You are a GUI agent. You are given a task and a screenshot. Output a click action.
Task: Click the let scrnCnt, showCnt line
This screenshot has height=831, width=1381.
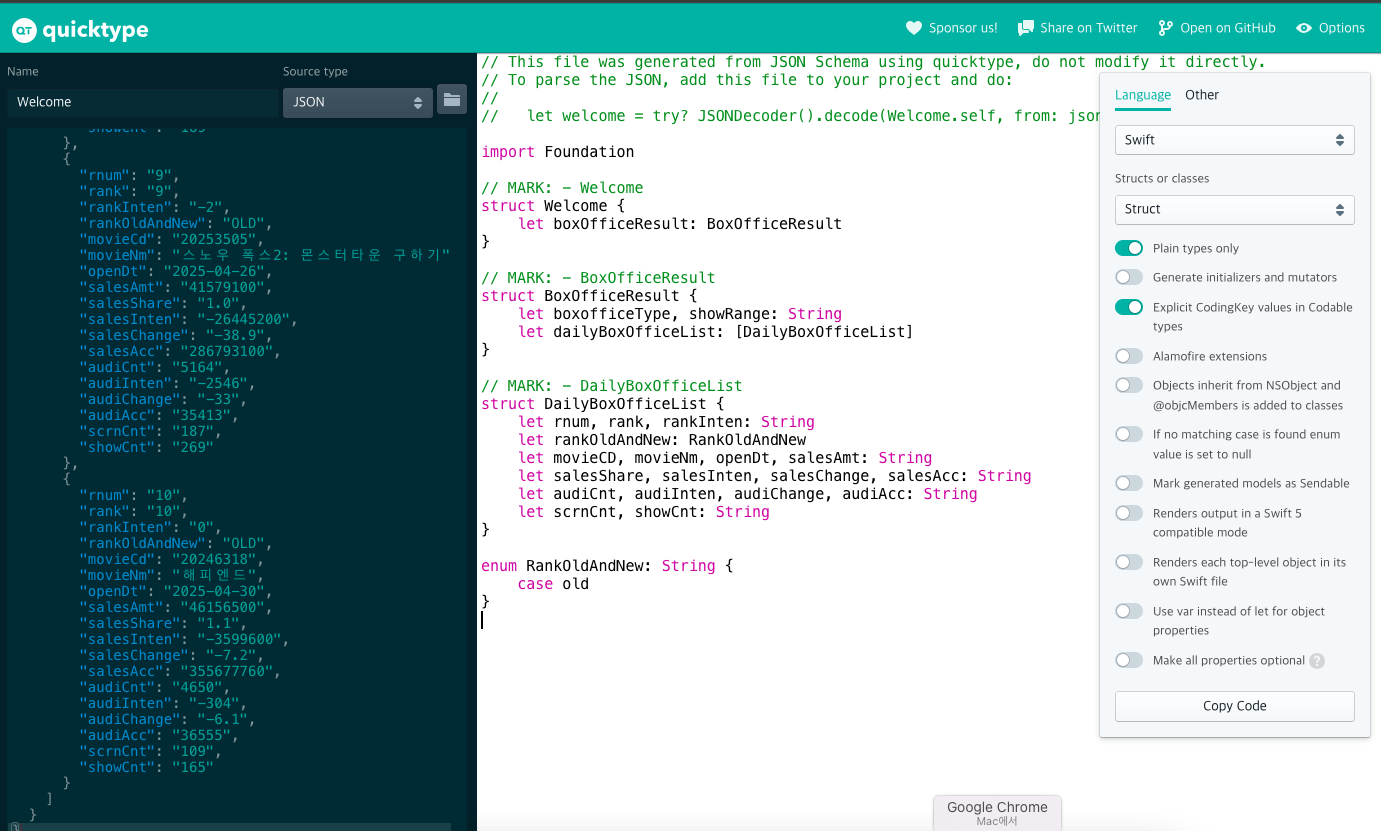[x=644, y=512]
